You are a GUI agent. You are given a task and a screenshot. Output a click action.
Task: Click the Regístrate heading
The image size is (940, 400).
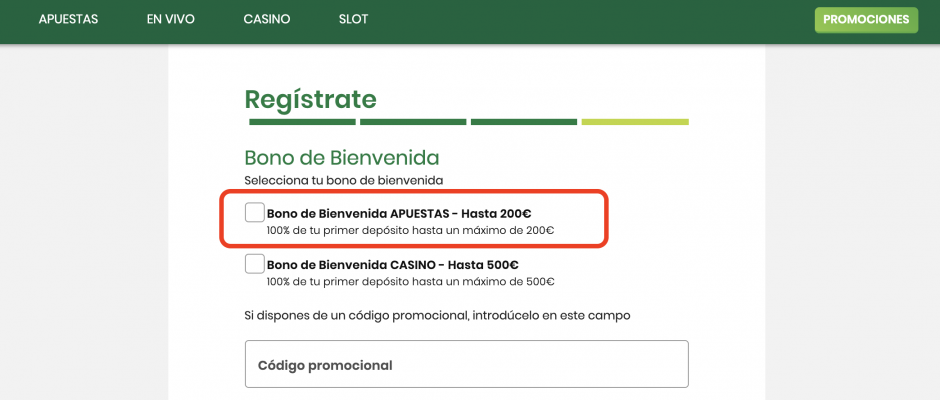click(x=310, y=99)
